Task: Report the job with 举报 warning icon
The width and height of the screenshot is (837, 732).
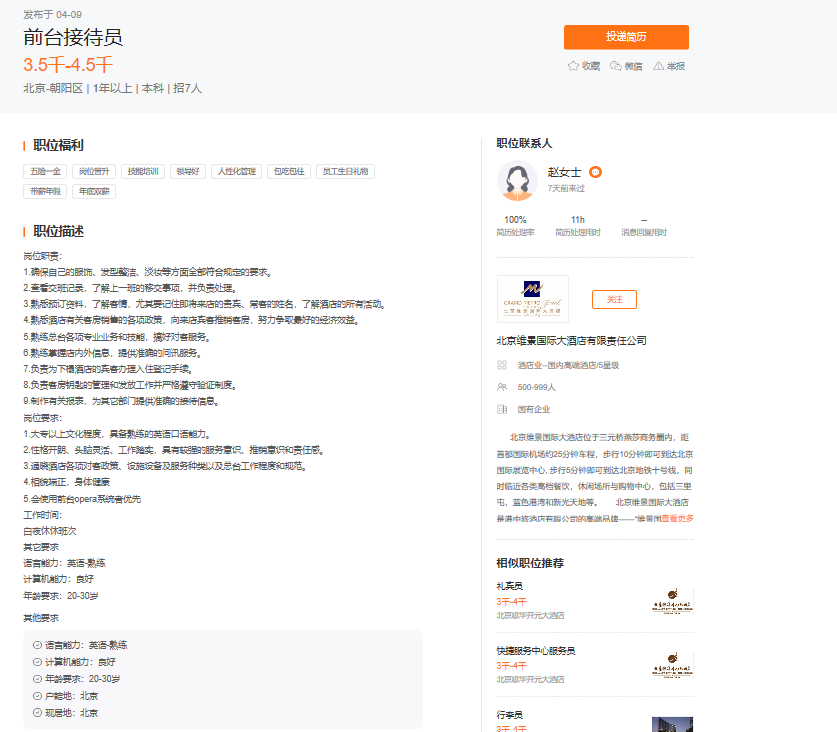Action: click(x=658, y=66)
